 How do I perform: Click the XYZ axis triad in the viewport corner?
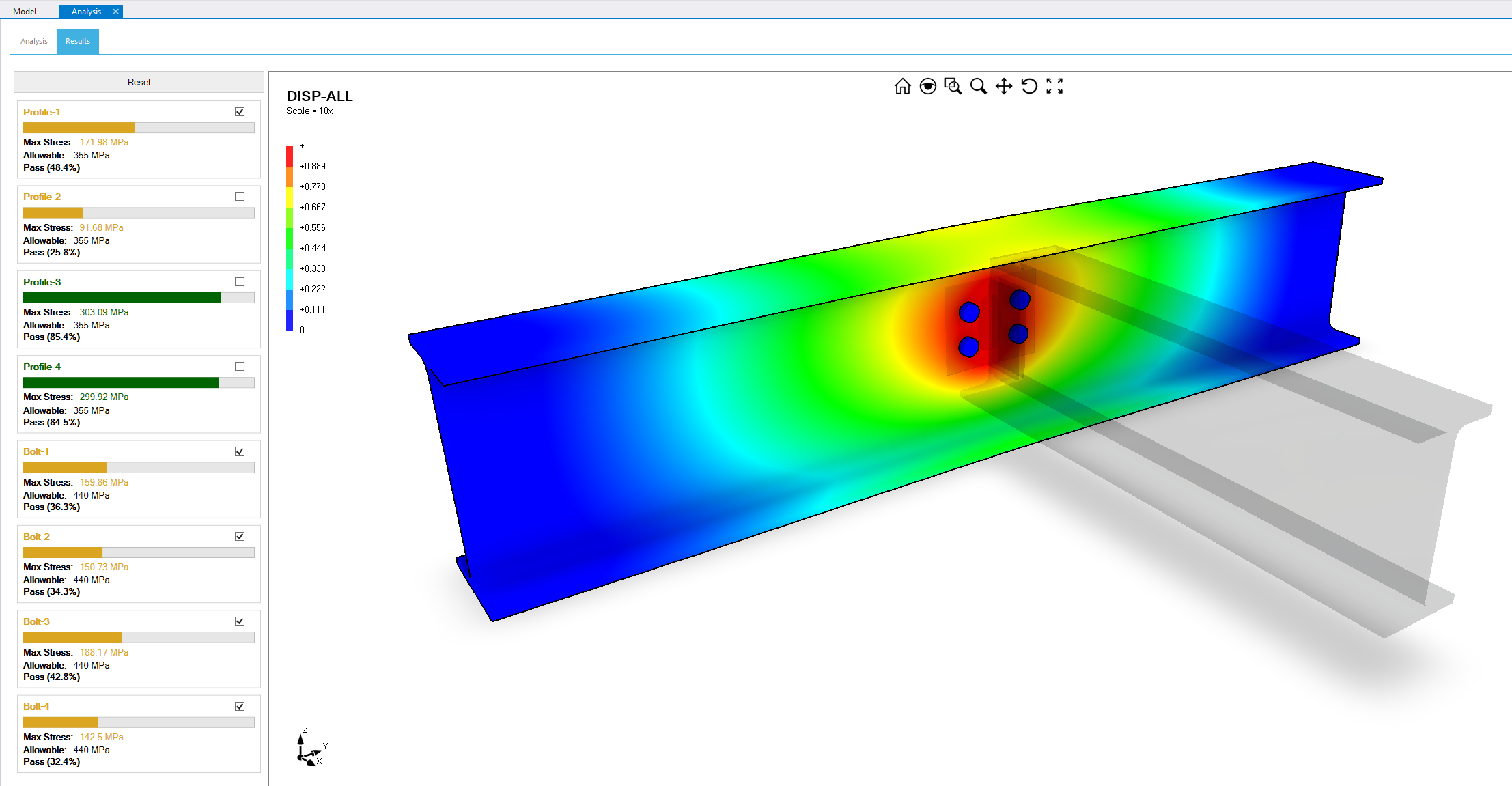click(x=309, y=750)
